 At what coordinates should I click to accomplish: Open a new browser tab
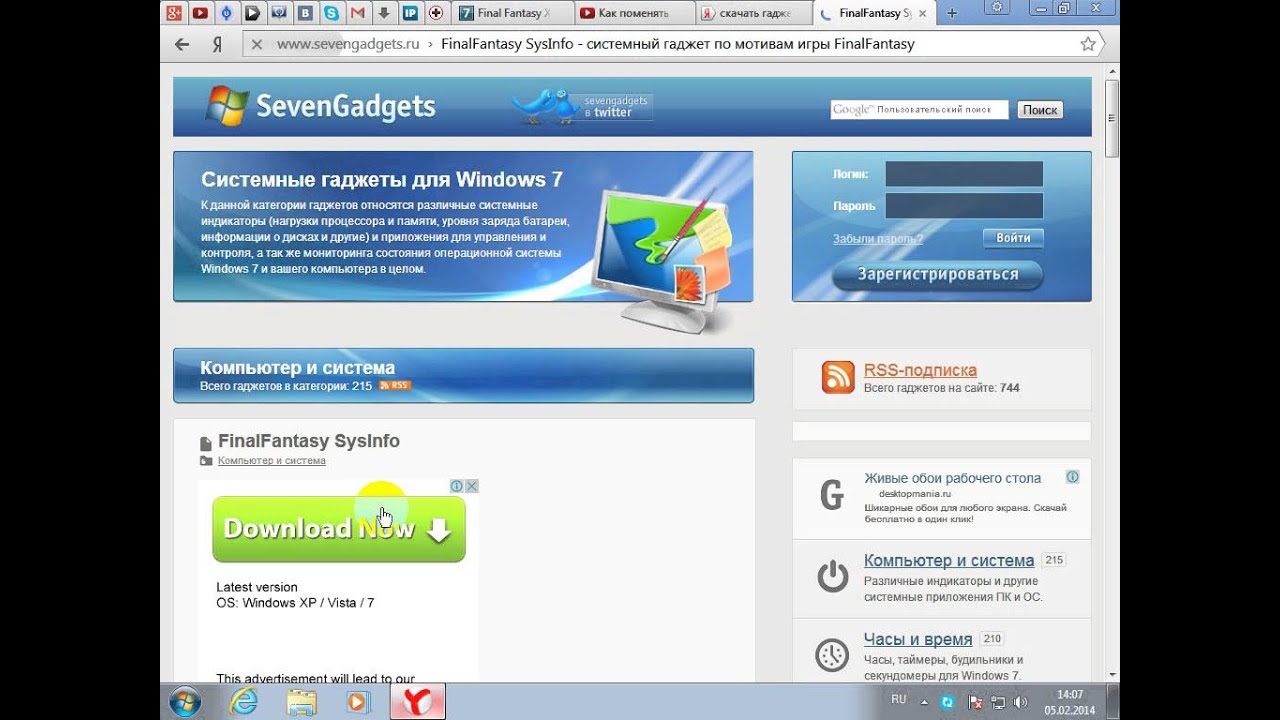click(952, 13)
